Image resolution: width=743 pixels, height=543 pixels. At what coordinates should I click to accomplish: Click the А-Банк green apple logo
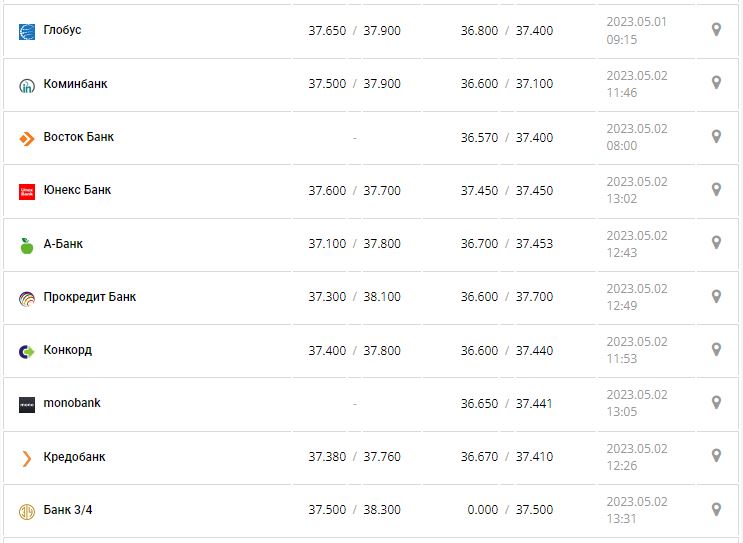pos(27,244)
